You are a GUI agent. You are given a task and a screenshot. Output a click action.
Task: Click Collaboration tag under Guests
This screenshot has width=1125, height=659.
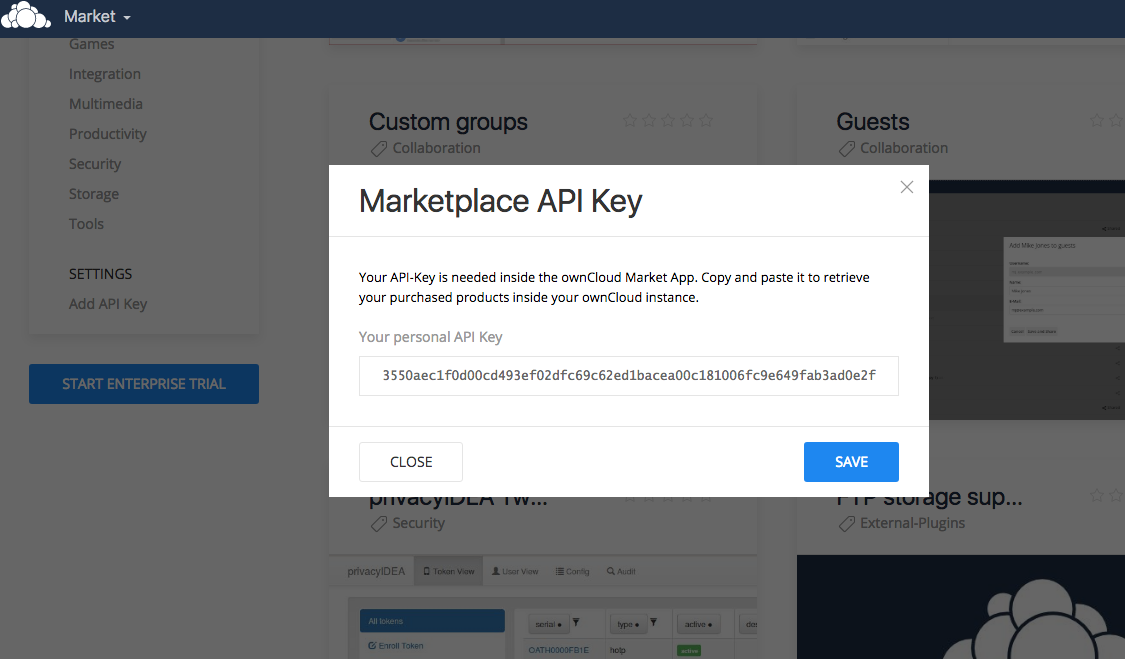(904, 148)
